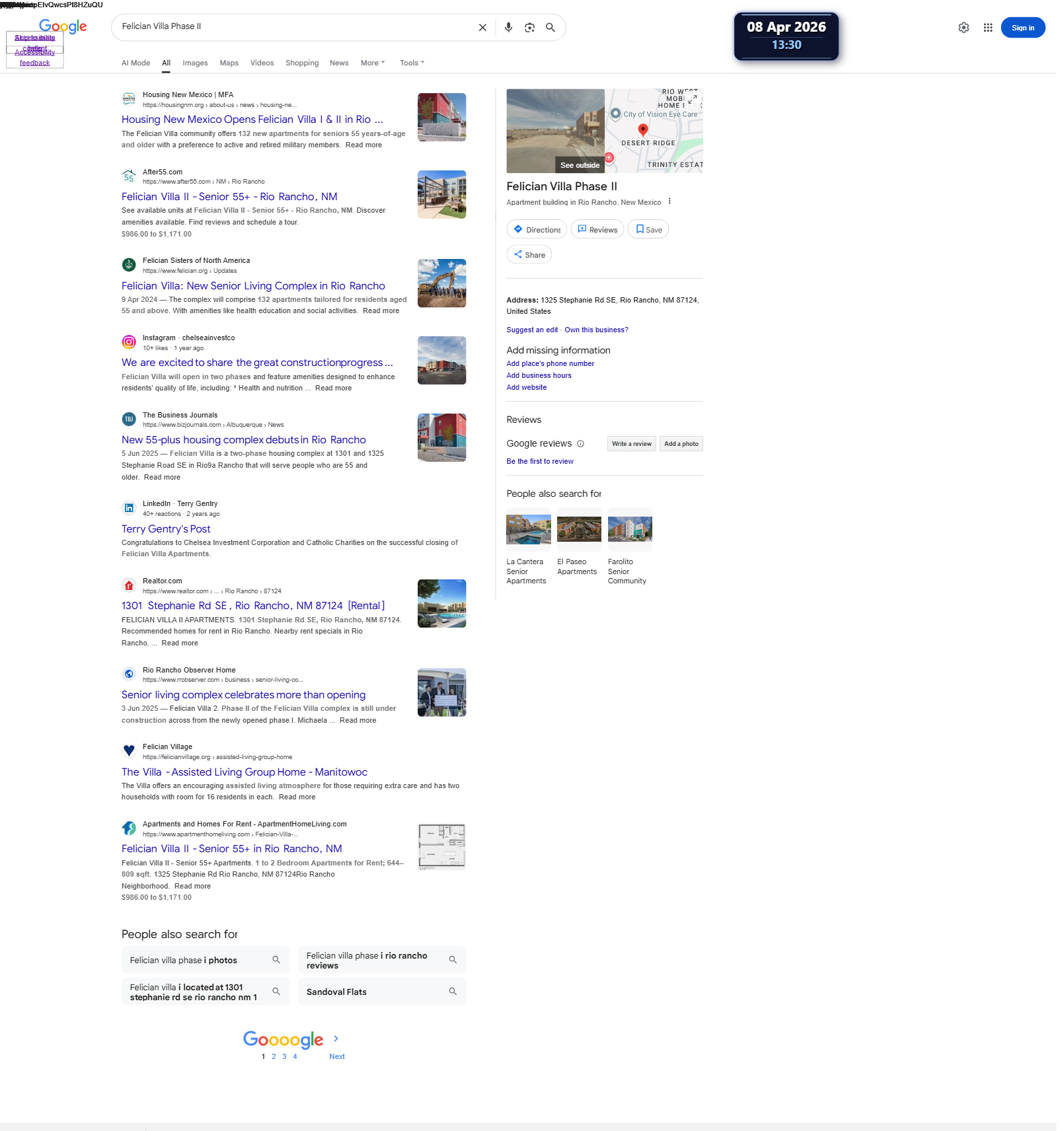
Task: Click the Housing New Mexico site favicon
Action: 129,99
